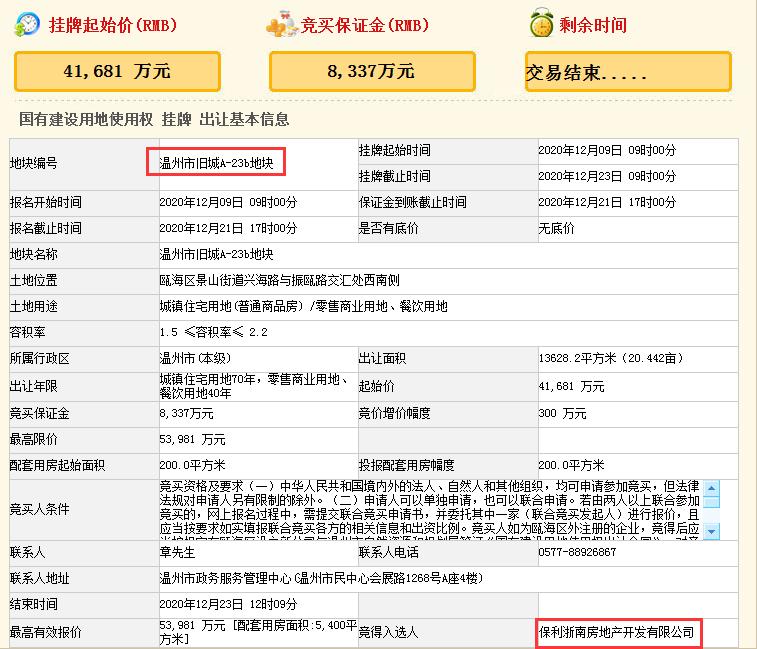This screenshot has width=757, height=649.
Task: Click the 竞买人条件 row label
Action: pos(40,509)
